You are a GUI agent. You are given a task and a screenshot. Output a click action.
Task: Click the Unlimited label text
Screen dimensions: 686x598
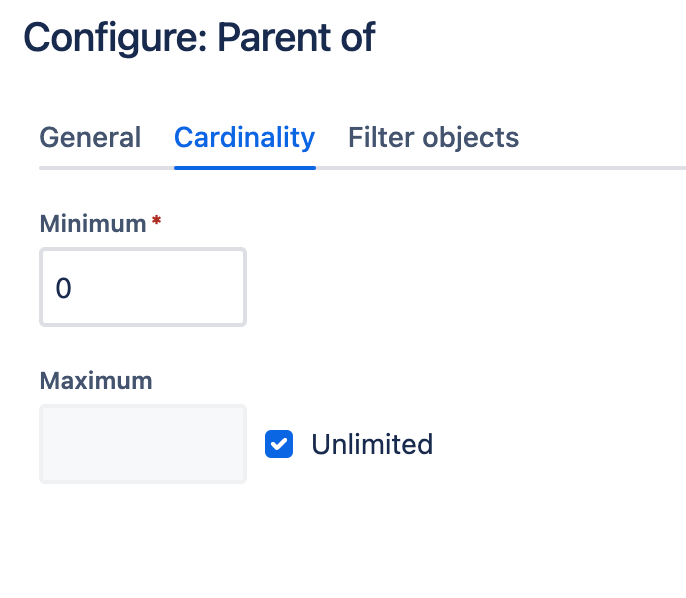click(372, 444)
